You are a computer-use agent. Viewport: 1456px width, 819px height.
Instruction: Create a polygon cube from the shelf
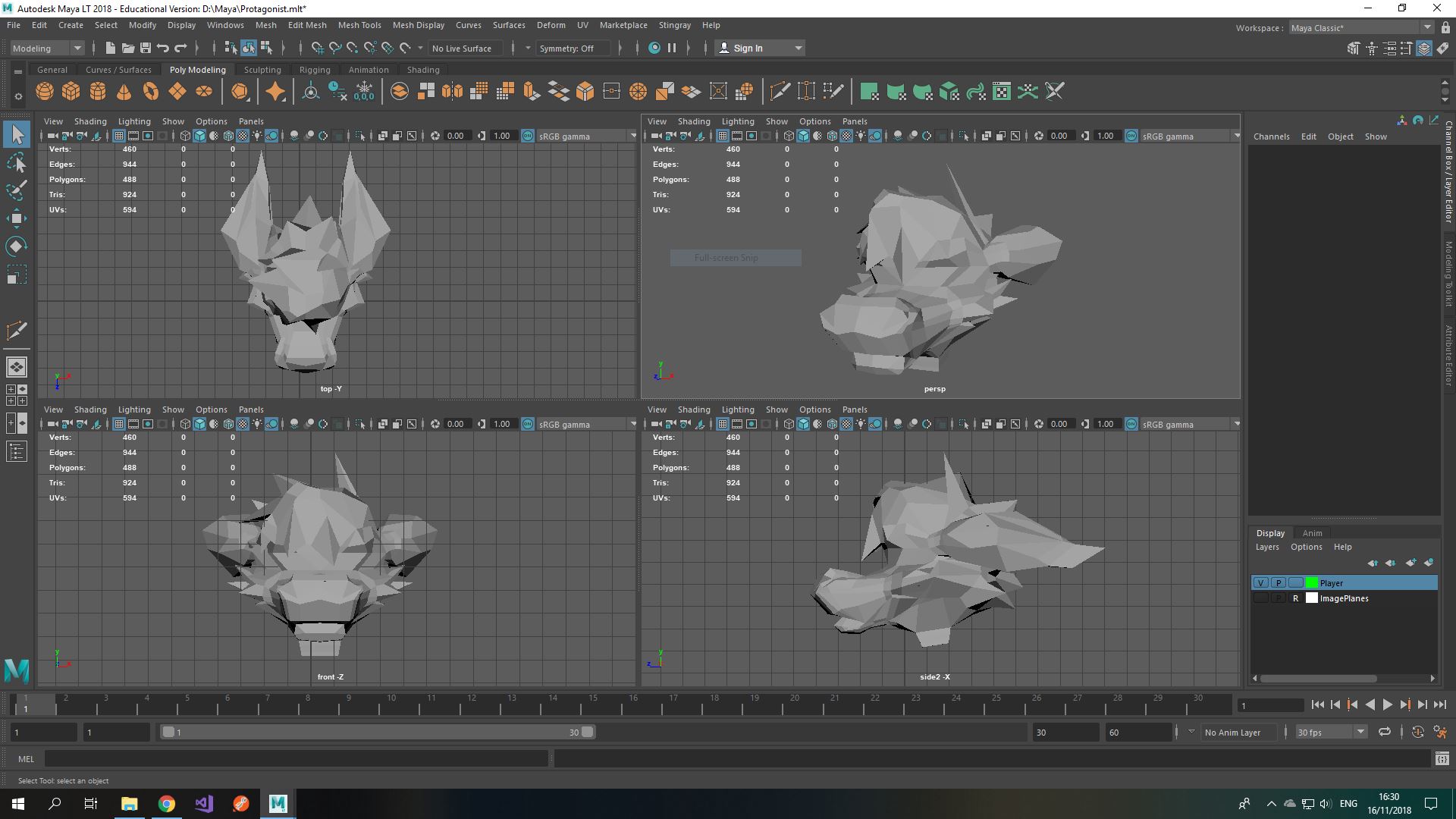71,92
